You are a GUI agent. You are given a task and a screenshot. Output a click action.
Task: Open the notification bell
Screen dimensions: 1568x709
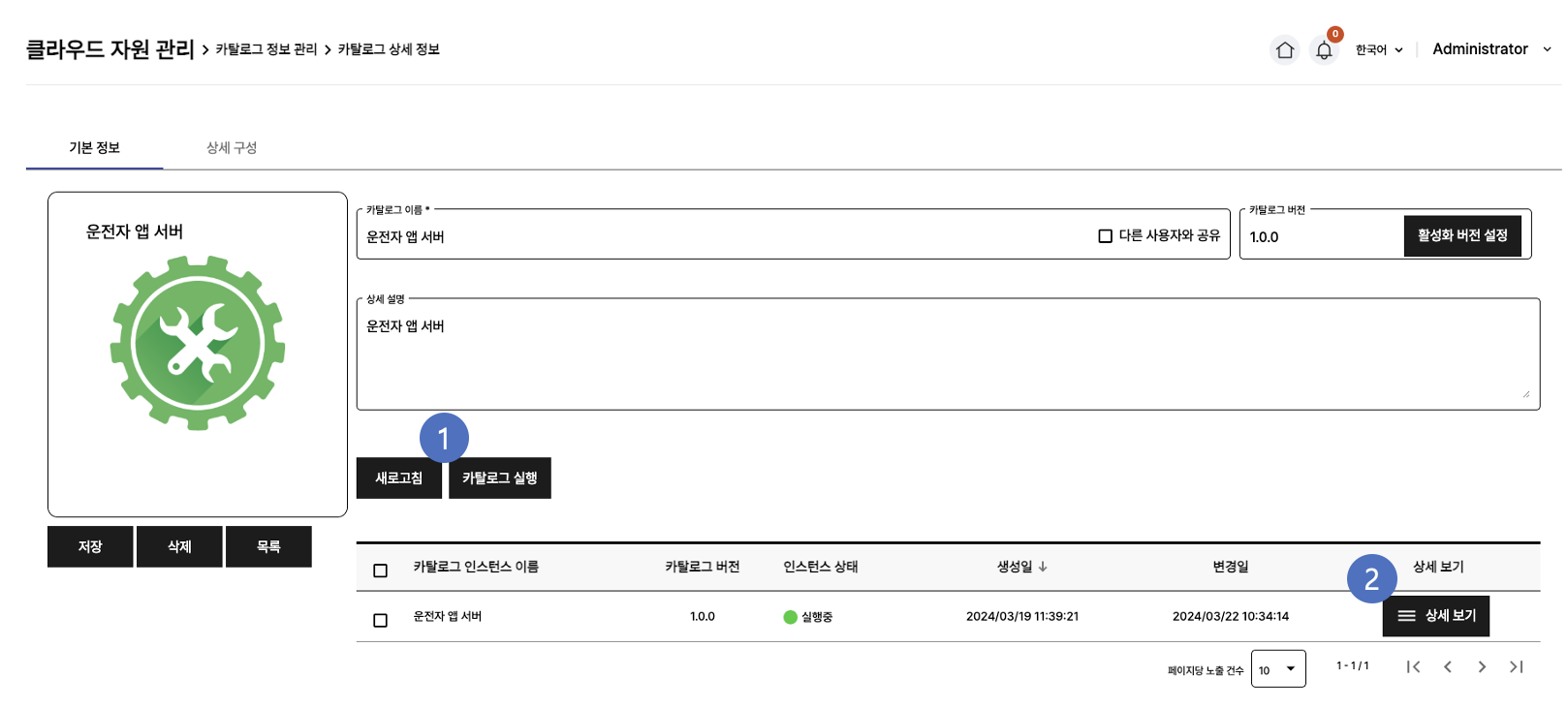[x=1324, y=50]
